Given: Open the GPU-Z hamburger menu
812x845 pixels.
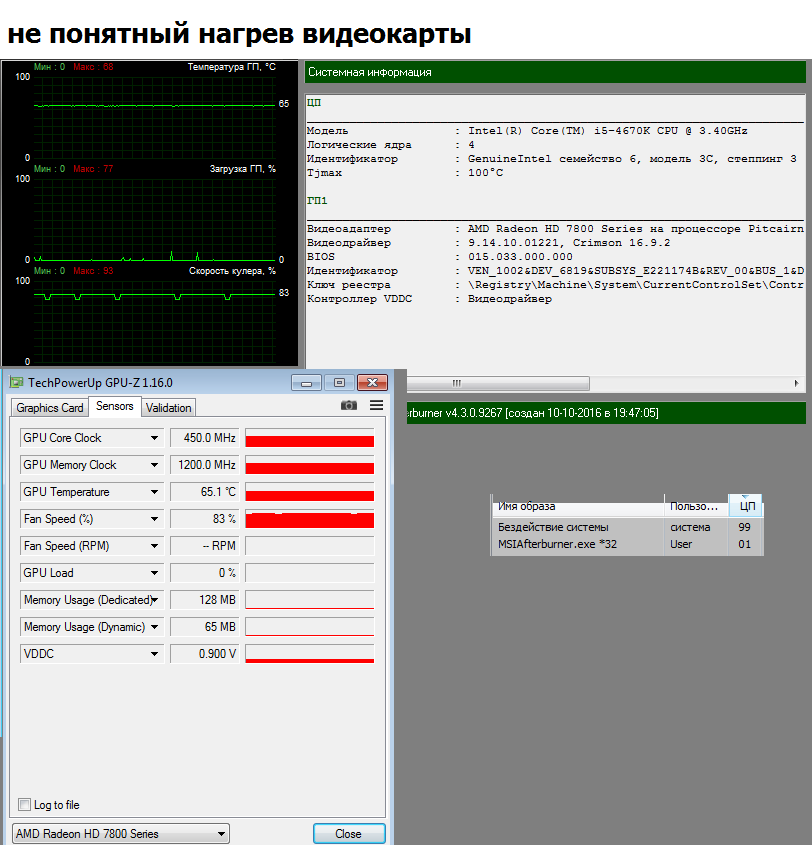Looking at the screenshot, I should 376,405.
